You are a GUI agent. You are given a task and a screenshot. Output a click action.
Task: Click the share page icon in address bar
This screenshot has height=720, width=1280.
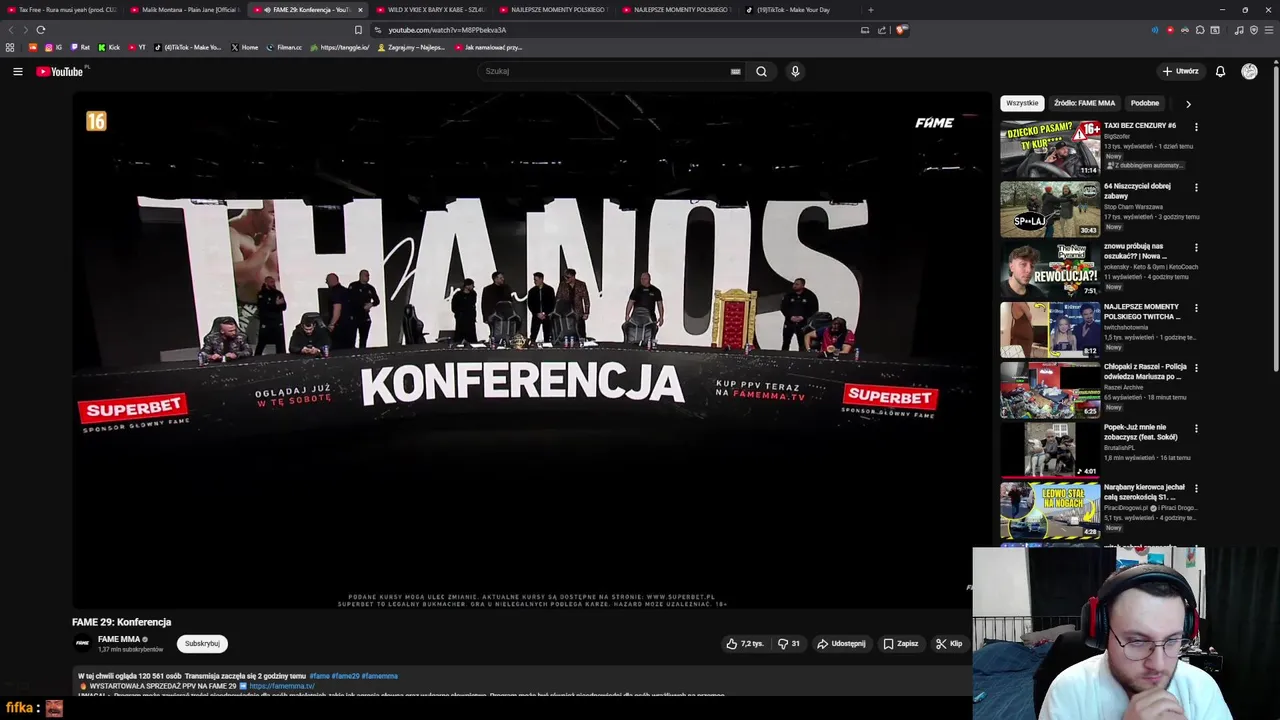tap(881, 30)
